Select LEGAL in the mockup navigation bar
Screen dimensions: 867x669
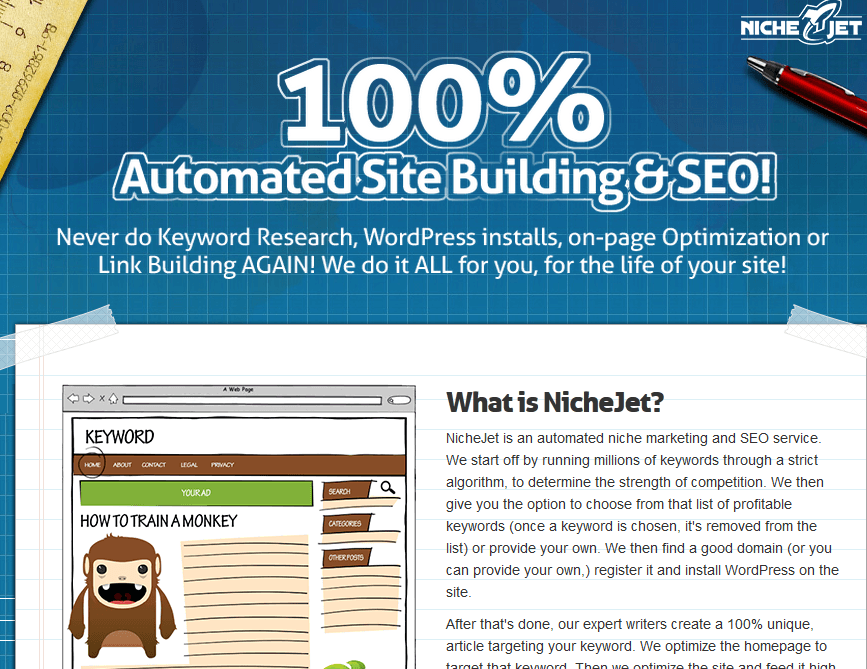pyautogui.click(x=189, y=465)
